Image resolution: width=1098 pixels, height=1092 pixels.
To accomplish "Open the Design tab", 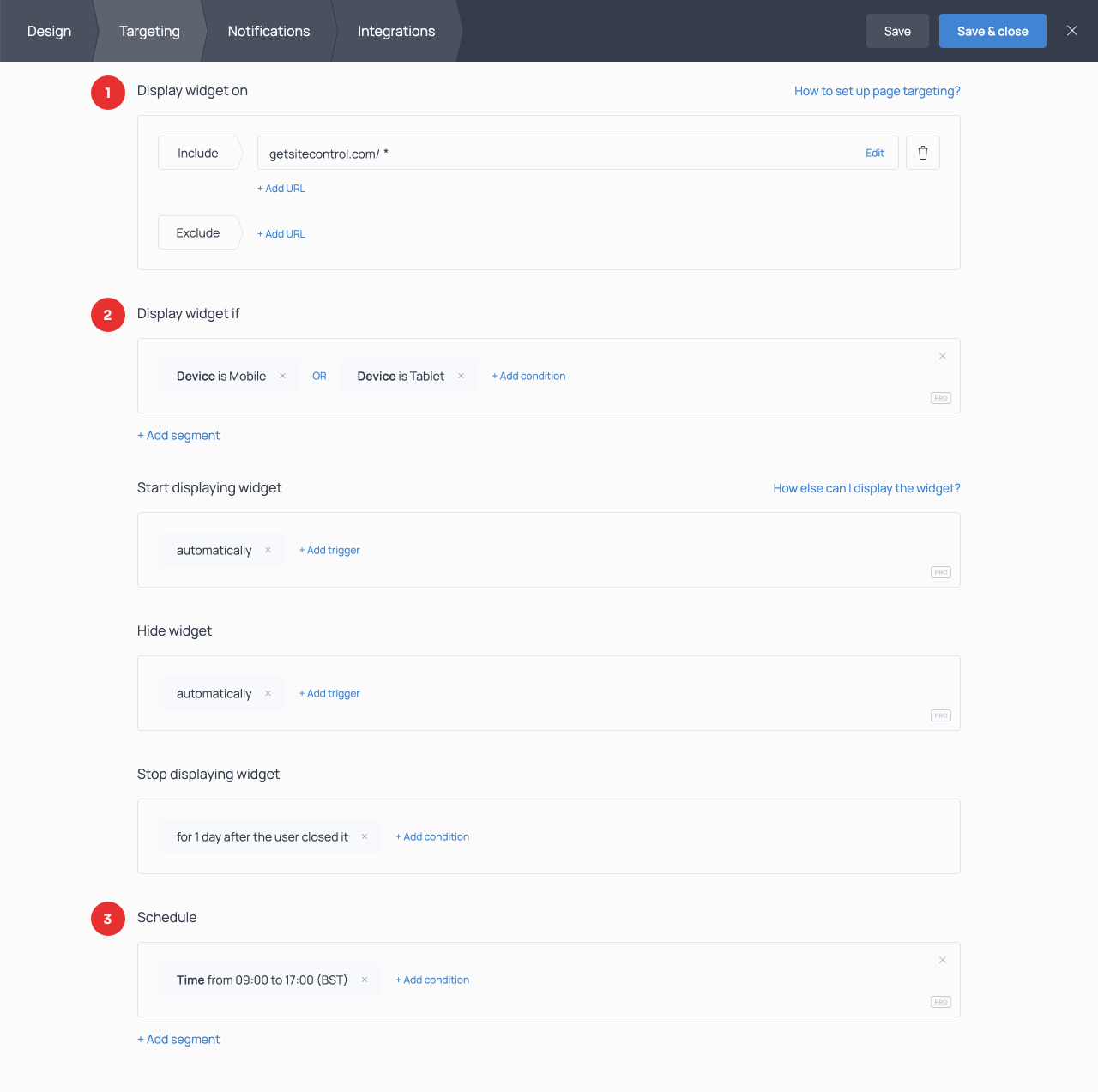I will pos(49,31).
